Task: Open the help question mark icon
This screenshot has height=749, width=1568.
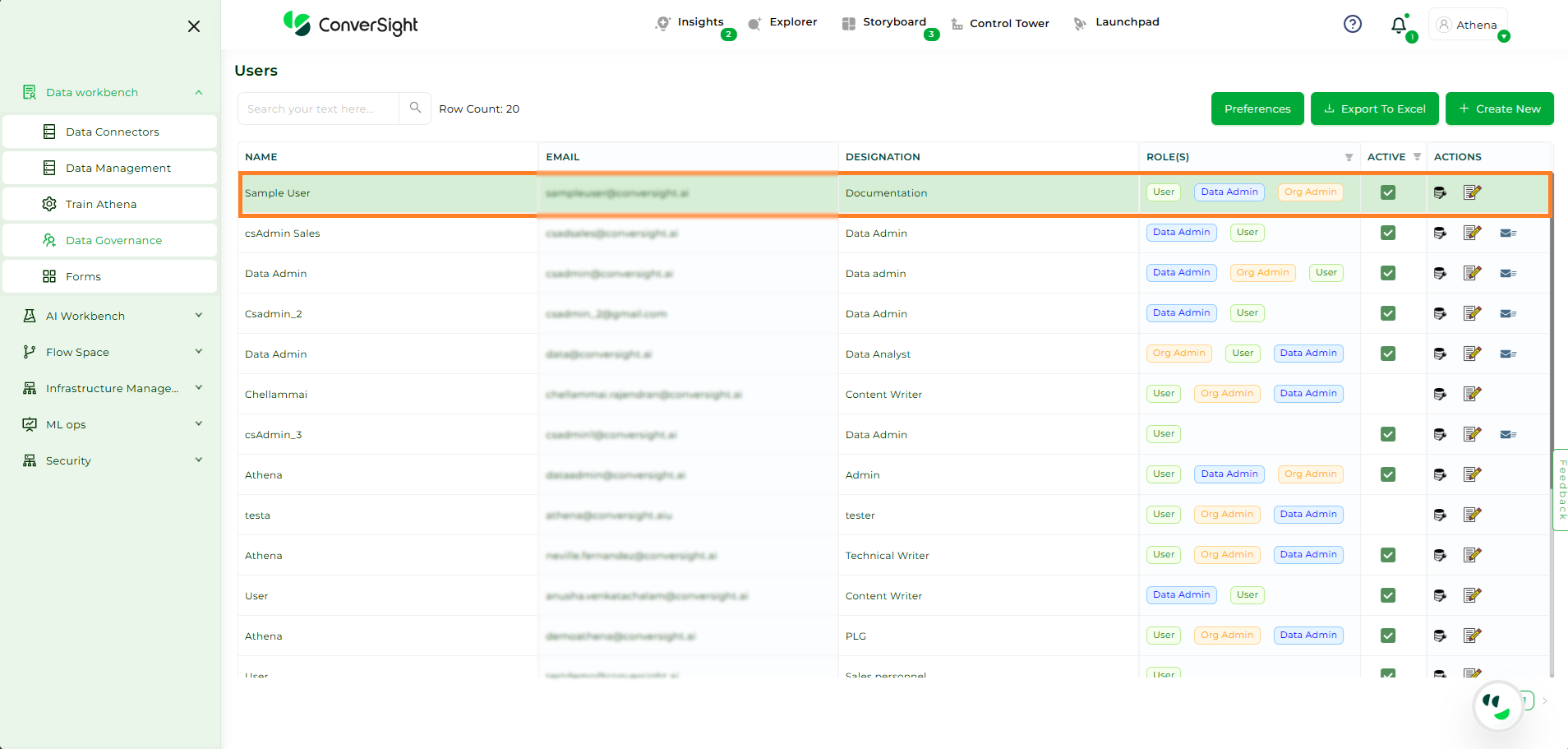Action: [1352, 25]
